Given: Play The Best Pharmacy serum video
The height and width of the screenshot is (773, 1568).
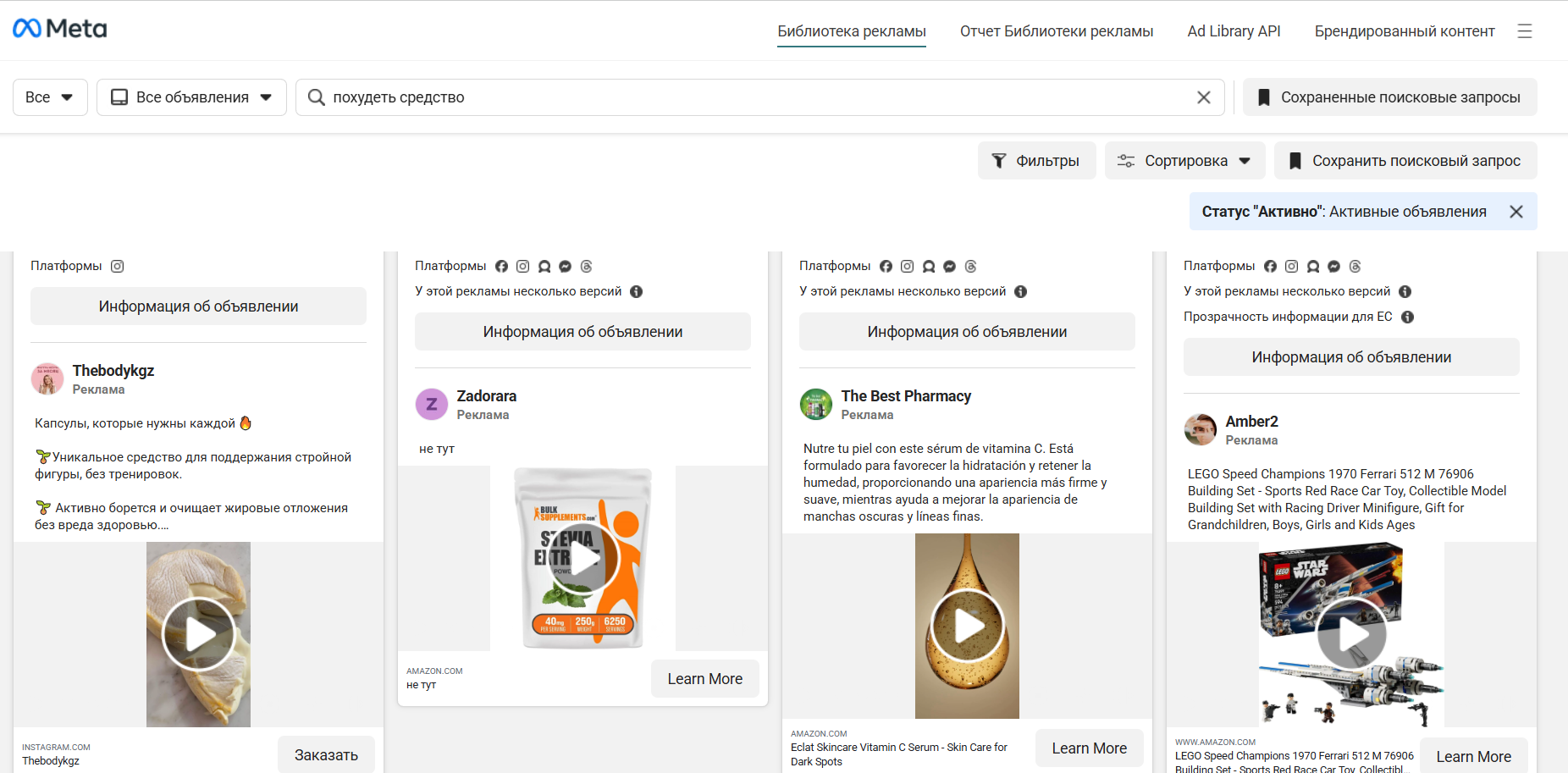Looking at the screenshot, I should 967,626.
